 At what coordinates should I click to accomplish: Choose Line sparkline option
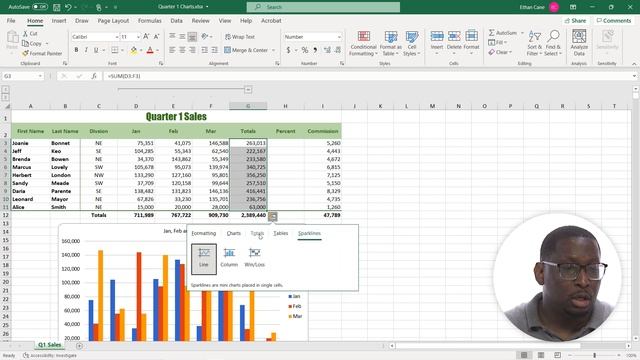[x=204, y=258]
